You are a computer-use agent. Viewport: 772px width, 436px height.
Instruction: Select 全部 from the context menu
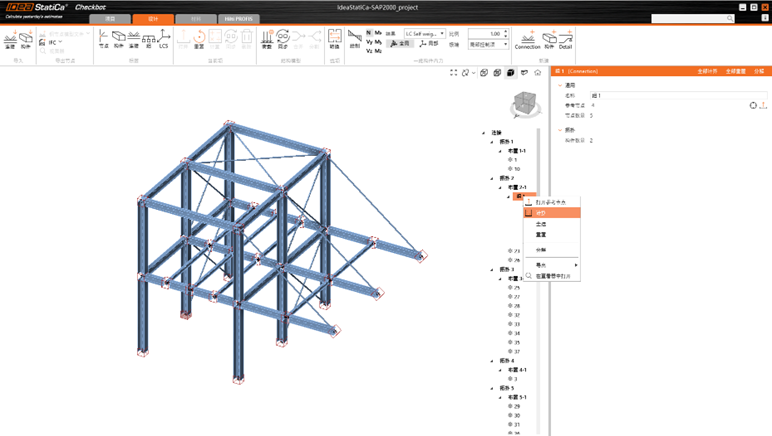click(x=541, y=224)
